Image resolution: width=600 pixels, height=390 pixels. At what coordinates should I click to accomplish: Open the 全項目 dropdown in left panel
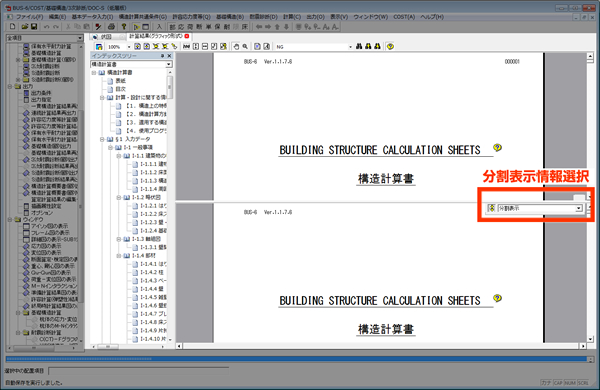[x=80, y=38]
